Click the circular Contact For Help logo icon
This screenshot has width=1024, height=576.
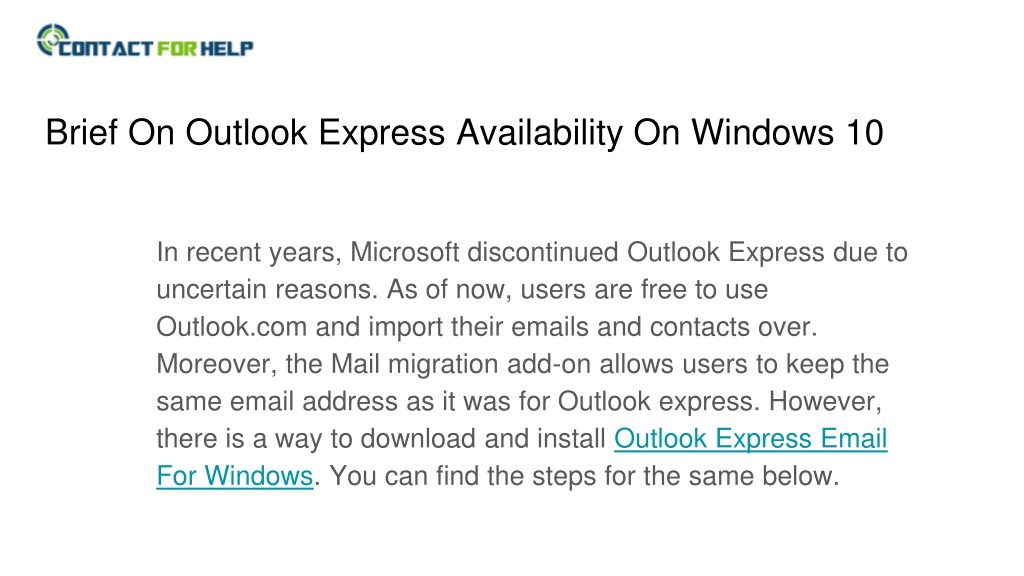pos(52,39)
